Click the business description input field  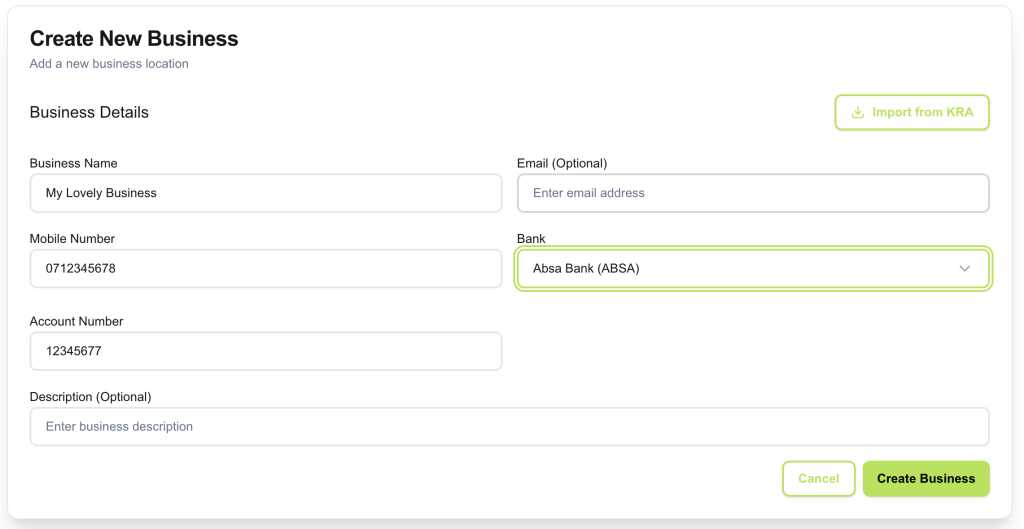click(509, 426)
